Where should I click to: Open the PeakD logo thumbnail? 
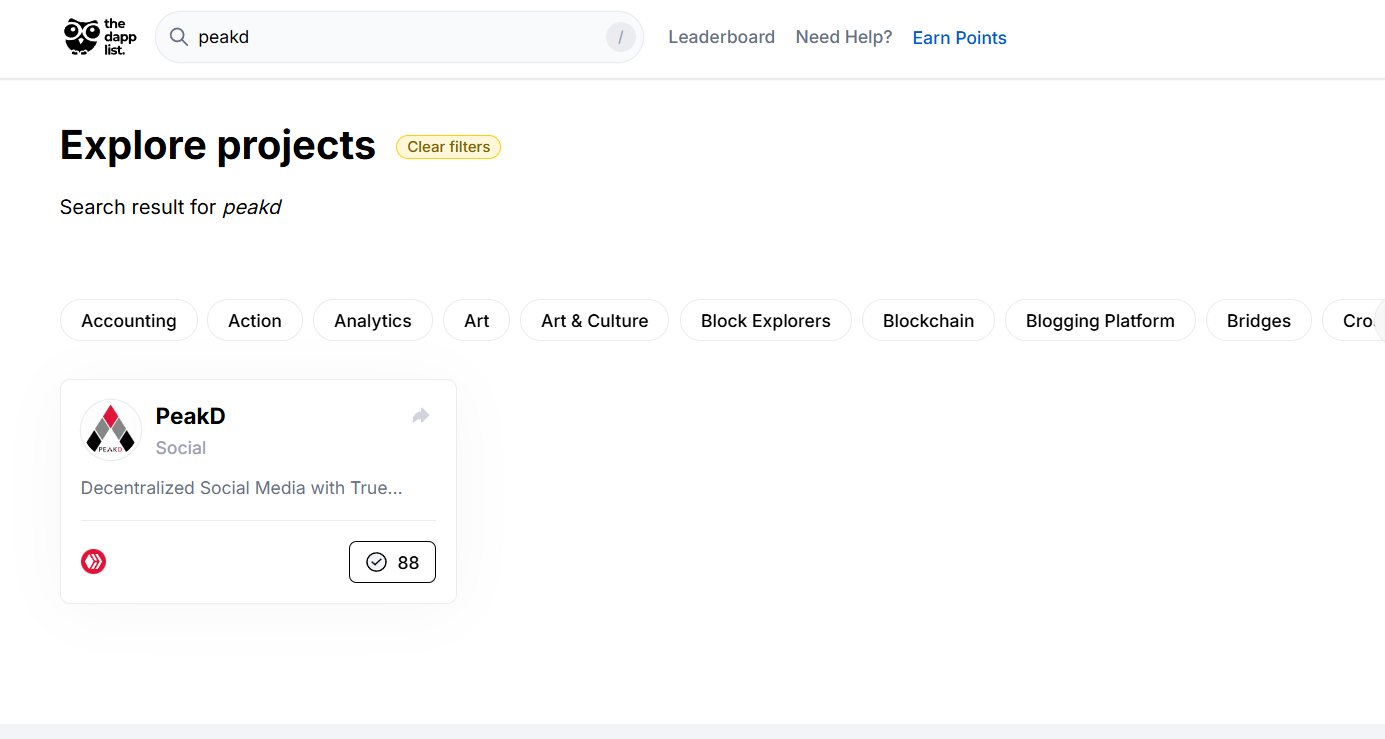pos(111,430)
